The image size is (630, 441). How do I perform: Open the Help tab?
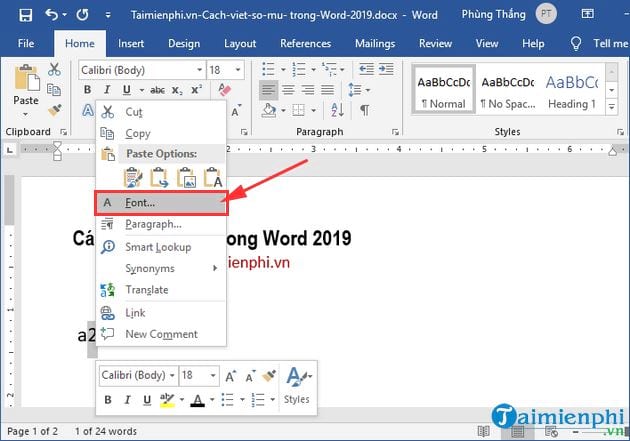click(x=533, y=43)
